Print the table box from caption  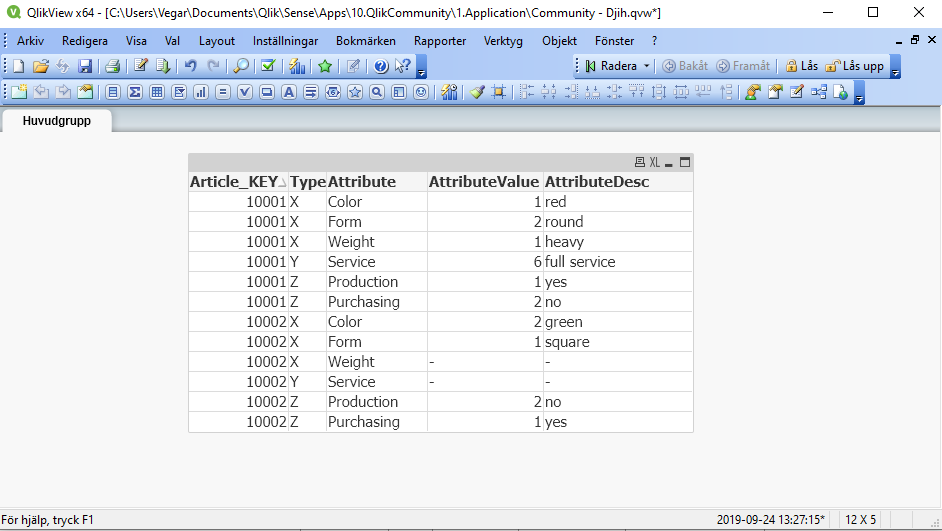click(640, 162)
